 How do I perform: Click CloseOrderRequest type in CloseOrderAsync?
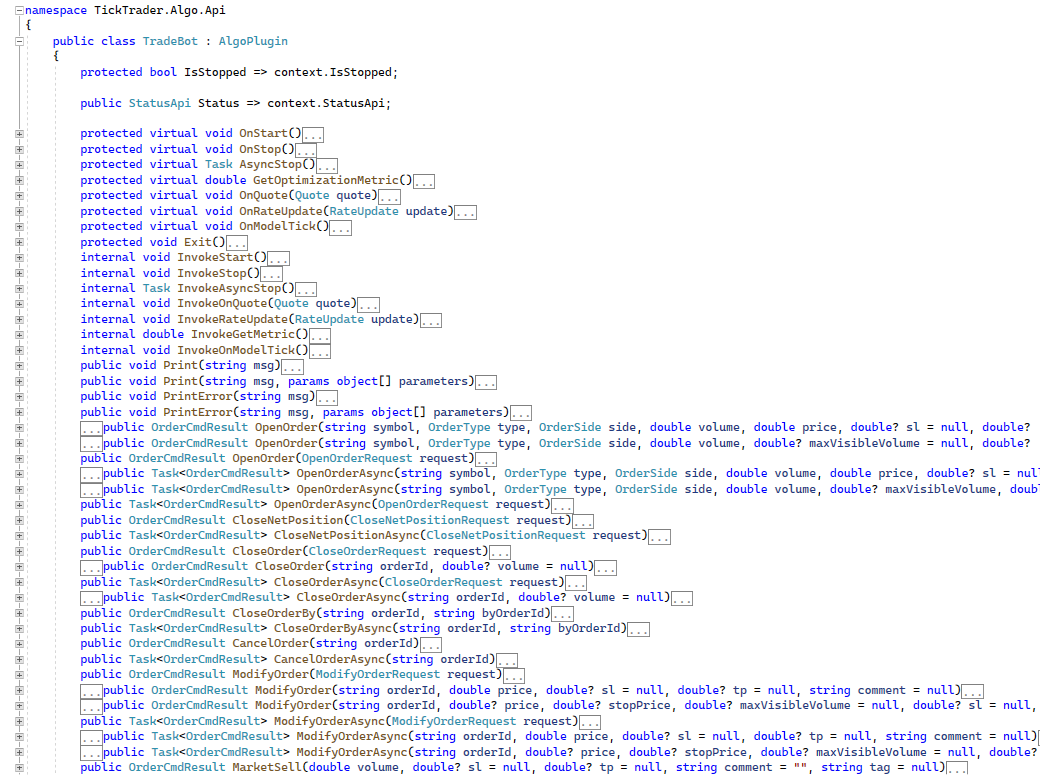pos(444,582)
